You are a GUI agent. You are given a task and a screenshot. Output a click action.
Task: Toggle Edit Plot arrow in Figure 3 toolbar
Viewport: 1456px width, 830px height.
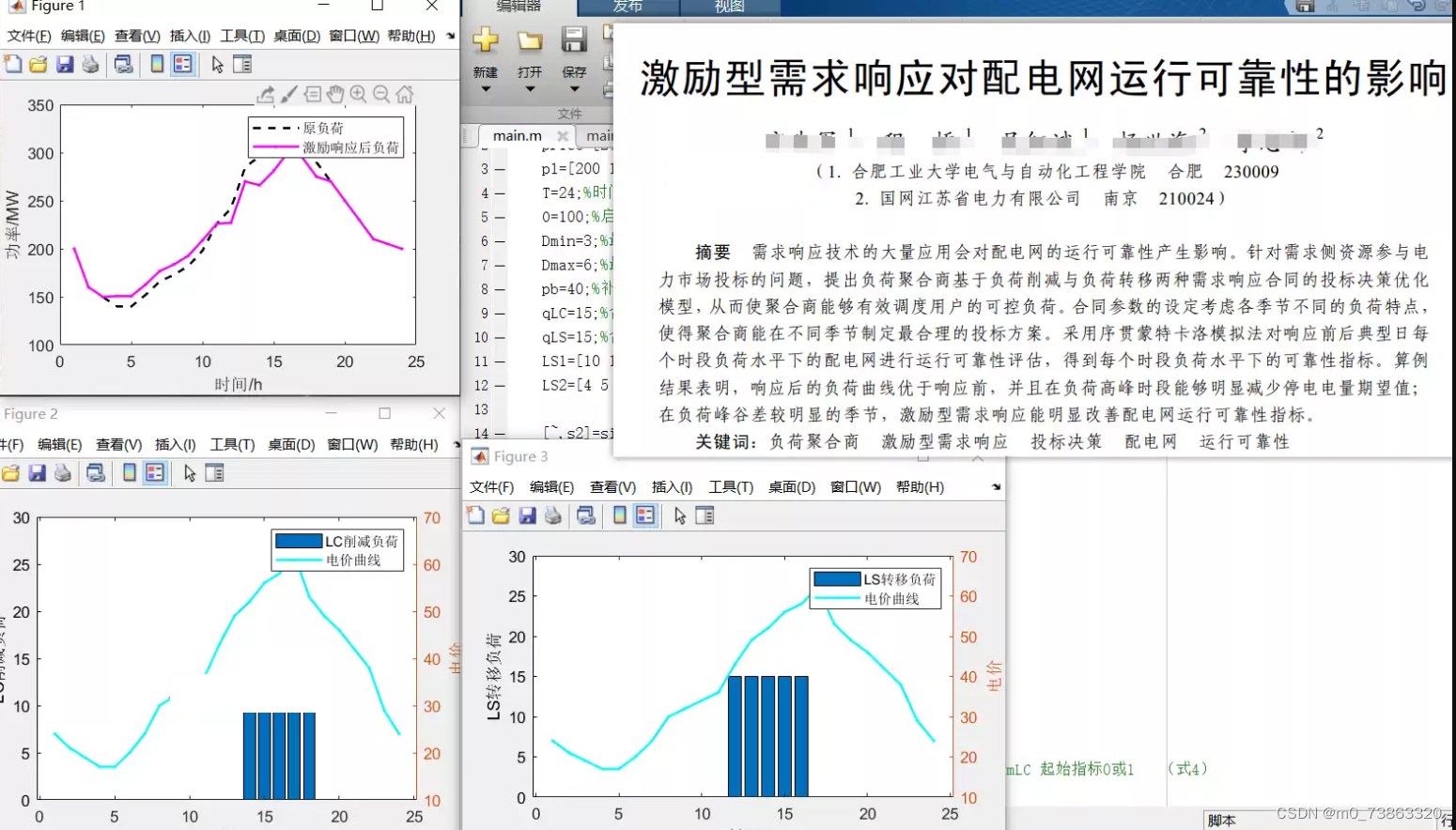pyautogui.click(x=680, y=515)
